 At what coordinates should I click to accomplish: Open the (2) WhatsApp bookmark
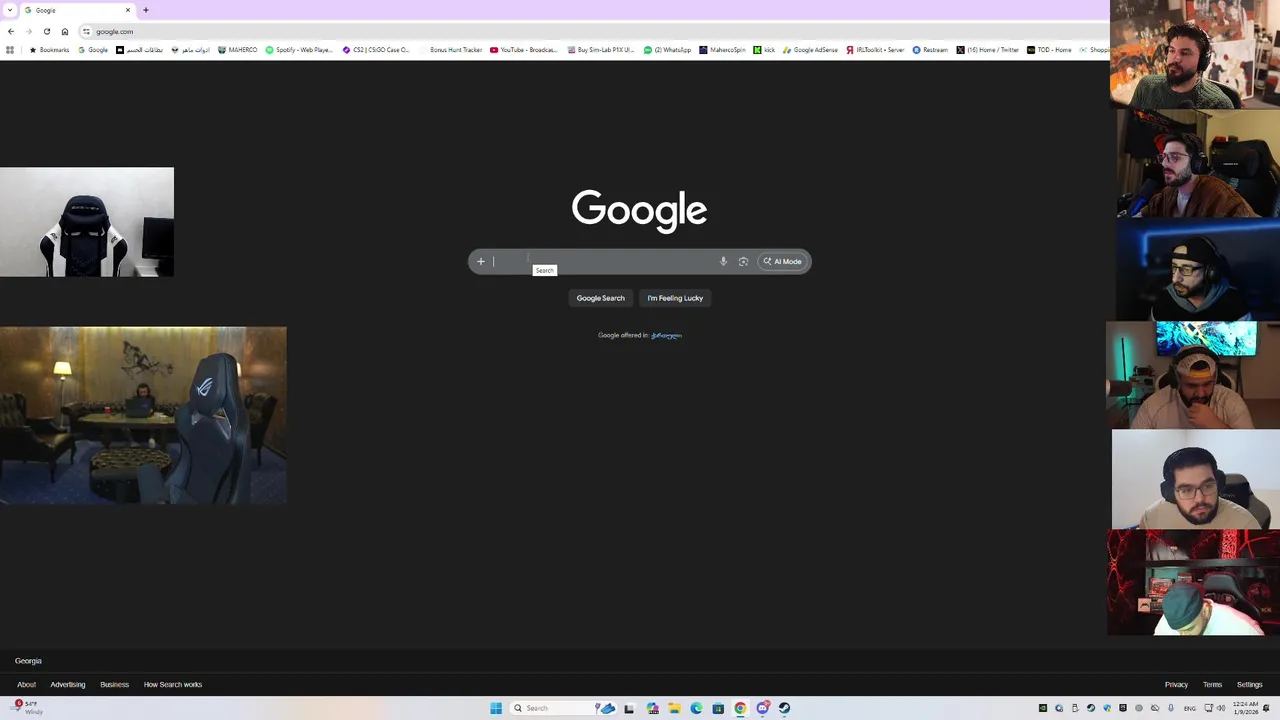click(x=667, y=50)
